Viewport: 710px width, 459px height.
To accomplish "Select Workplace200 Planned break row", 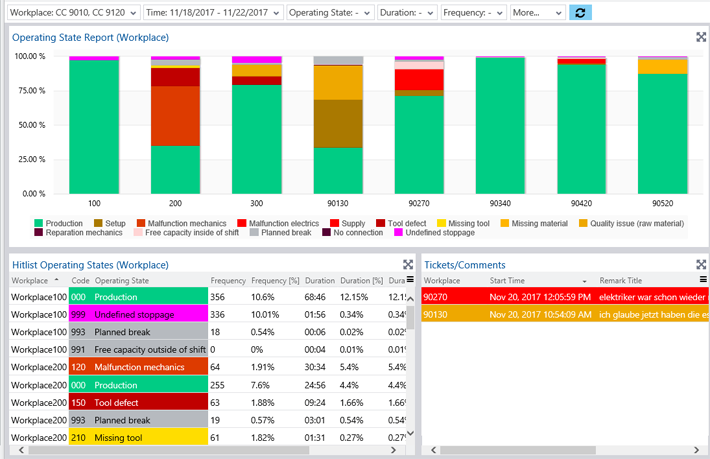I will coord(208,420).
